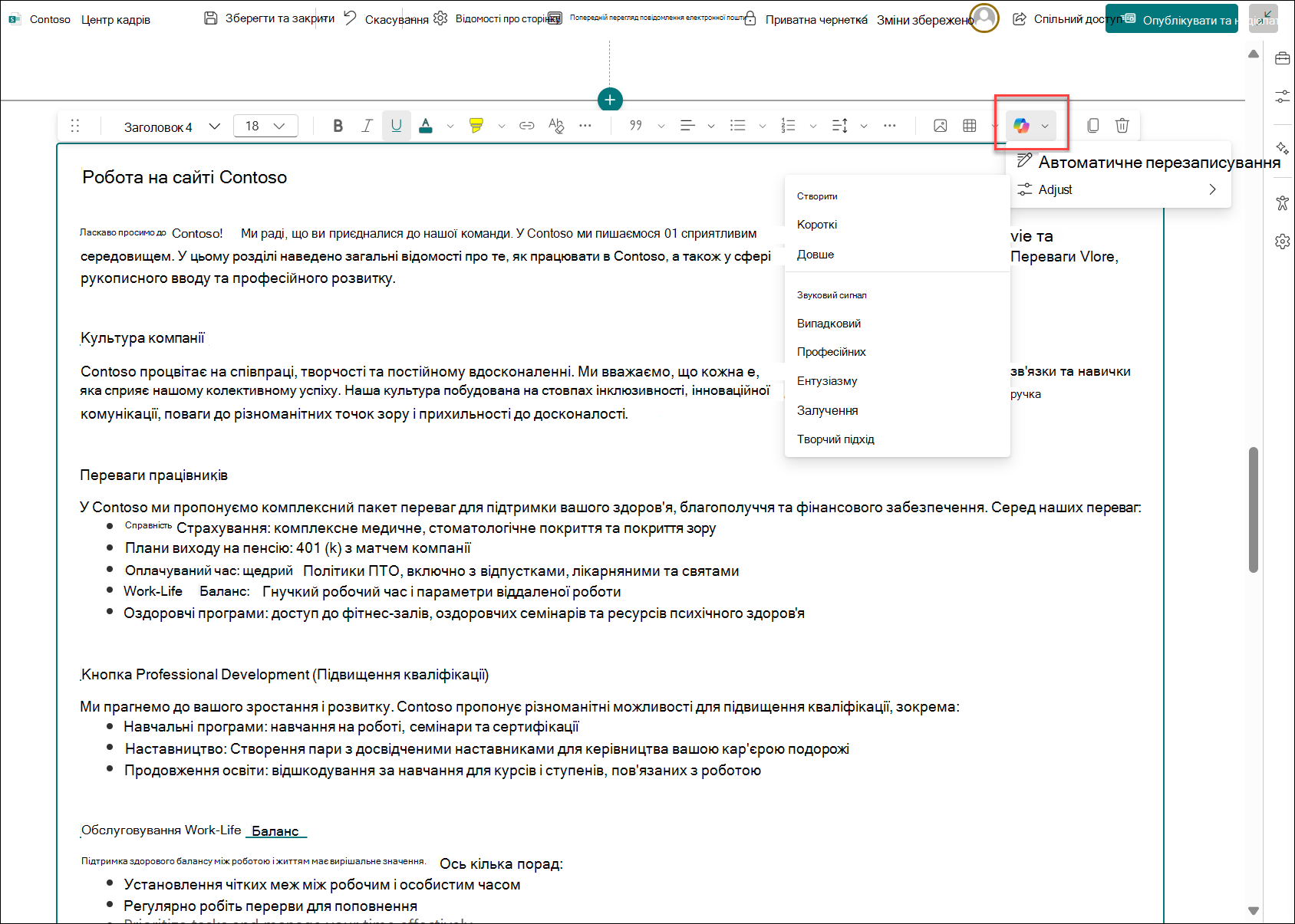Apply the font color swatch
The image size is (1295, 924).
(x=426, y=126)
